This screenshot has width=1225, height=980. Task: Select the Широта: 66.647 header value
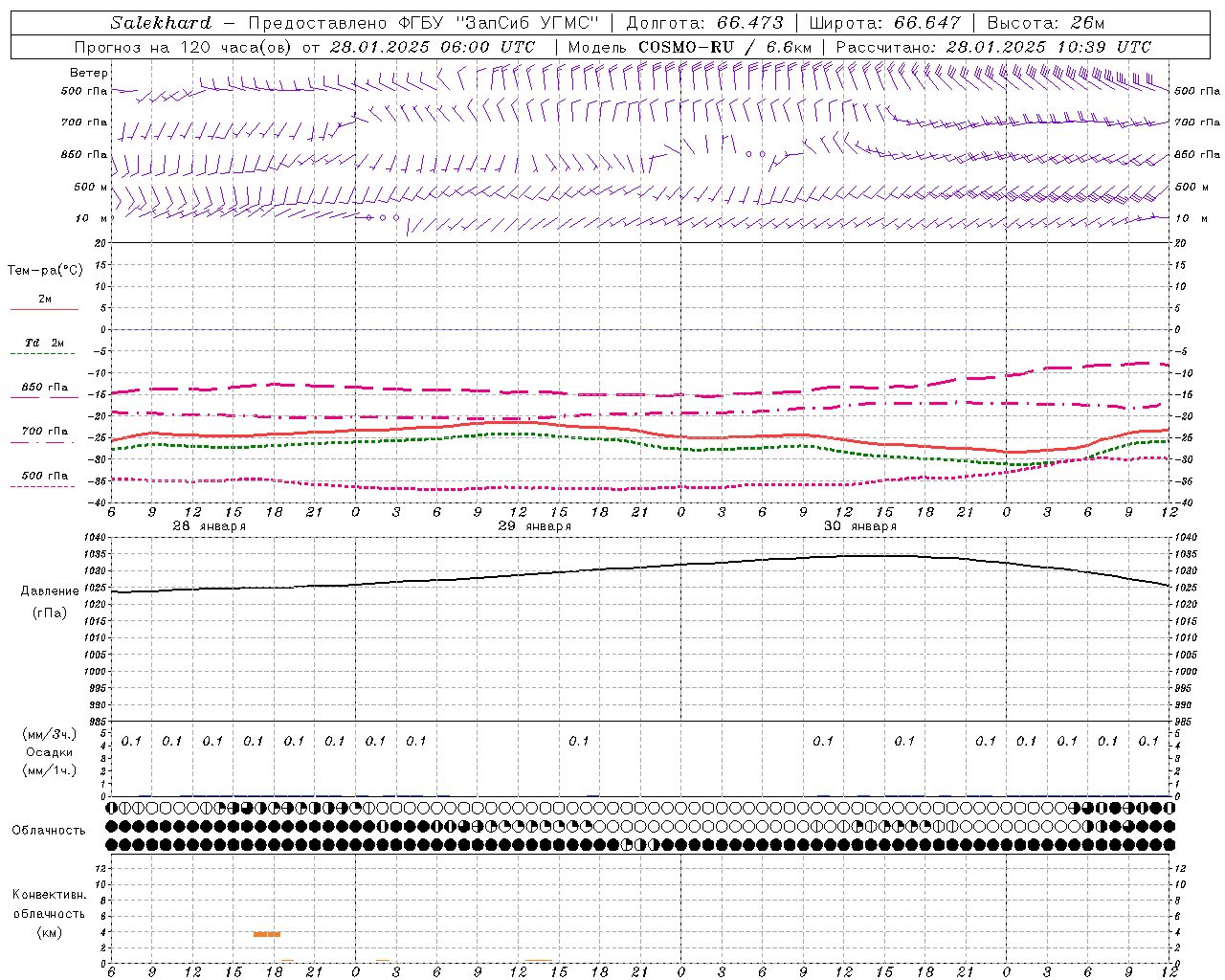(885, 23)
